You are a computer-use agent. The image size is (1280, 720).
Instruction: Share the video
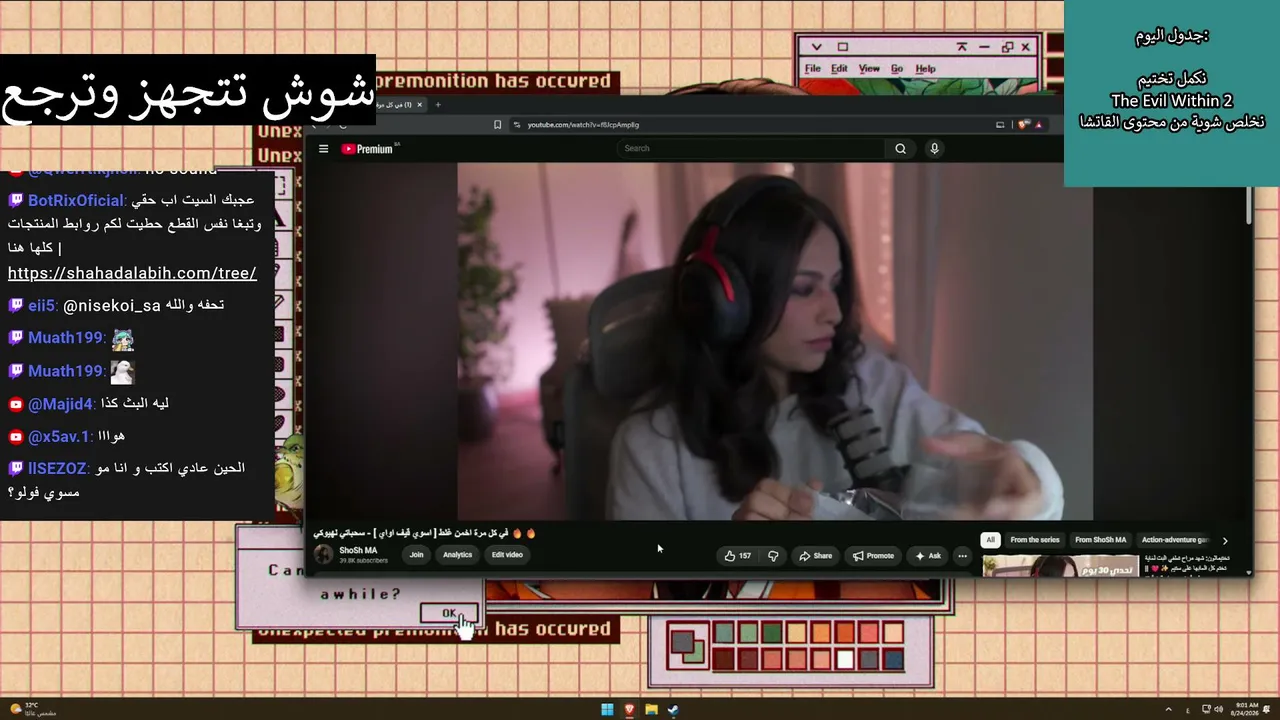[815, 556]
